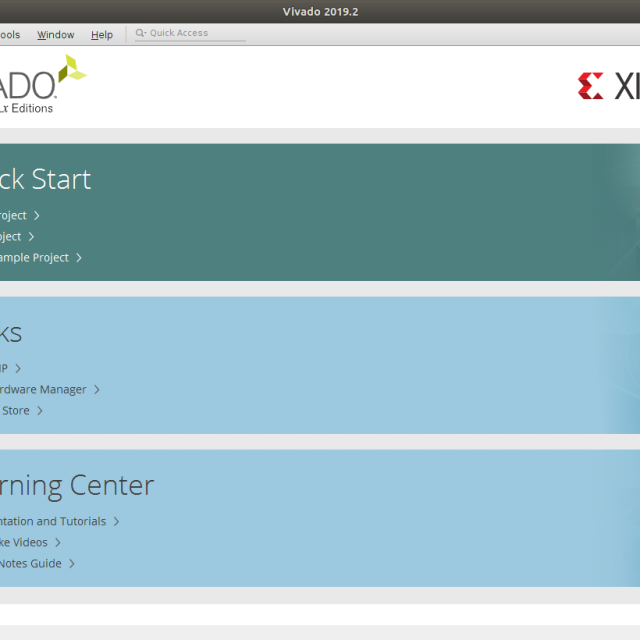Click the Quick Access magnifier icon

[141, 33]
